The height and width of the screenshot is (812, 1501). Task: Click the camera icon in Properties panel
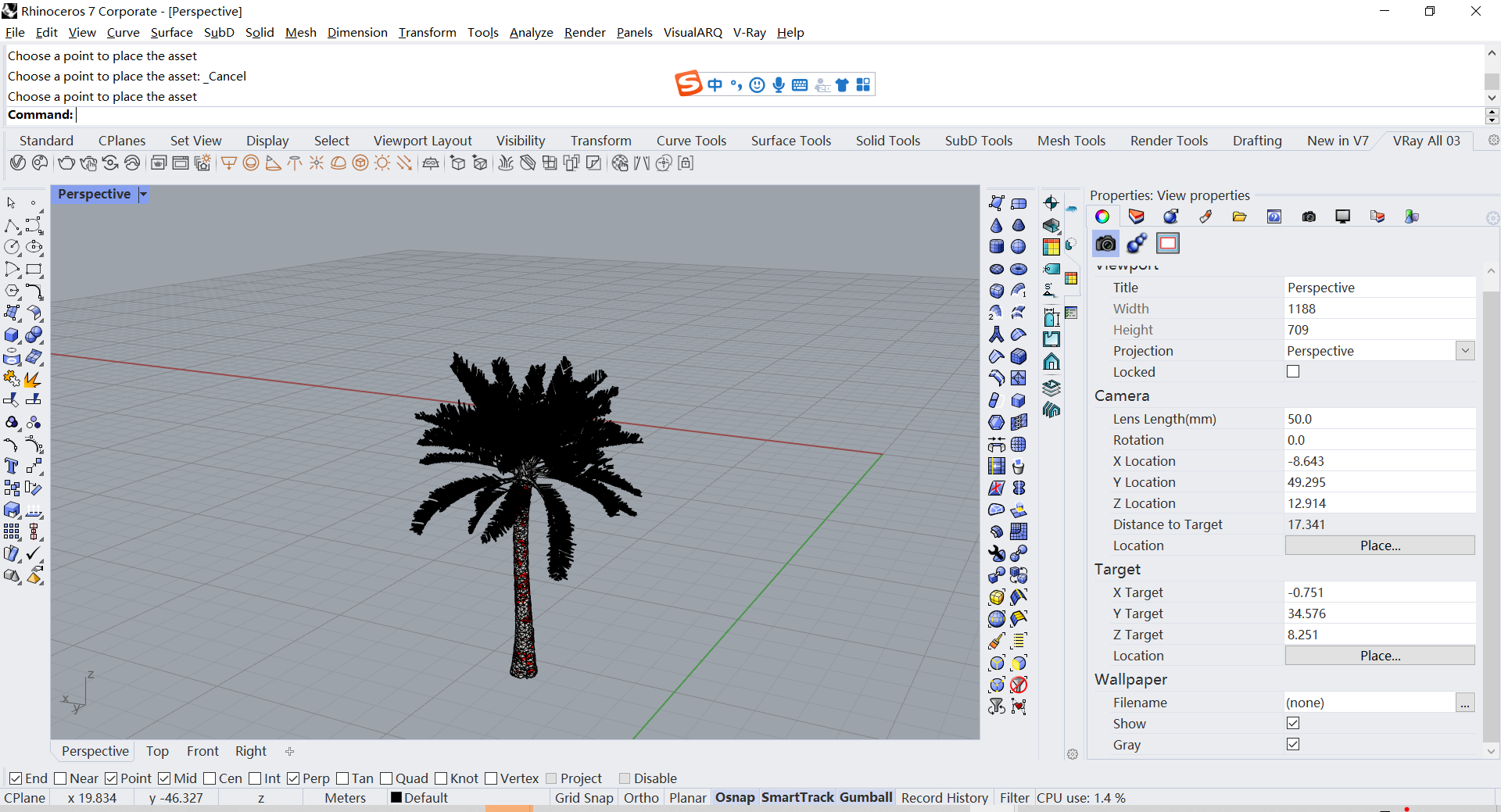1105,243
